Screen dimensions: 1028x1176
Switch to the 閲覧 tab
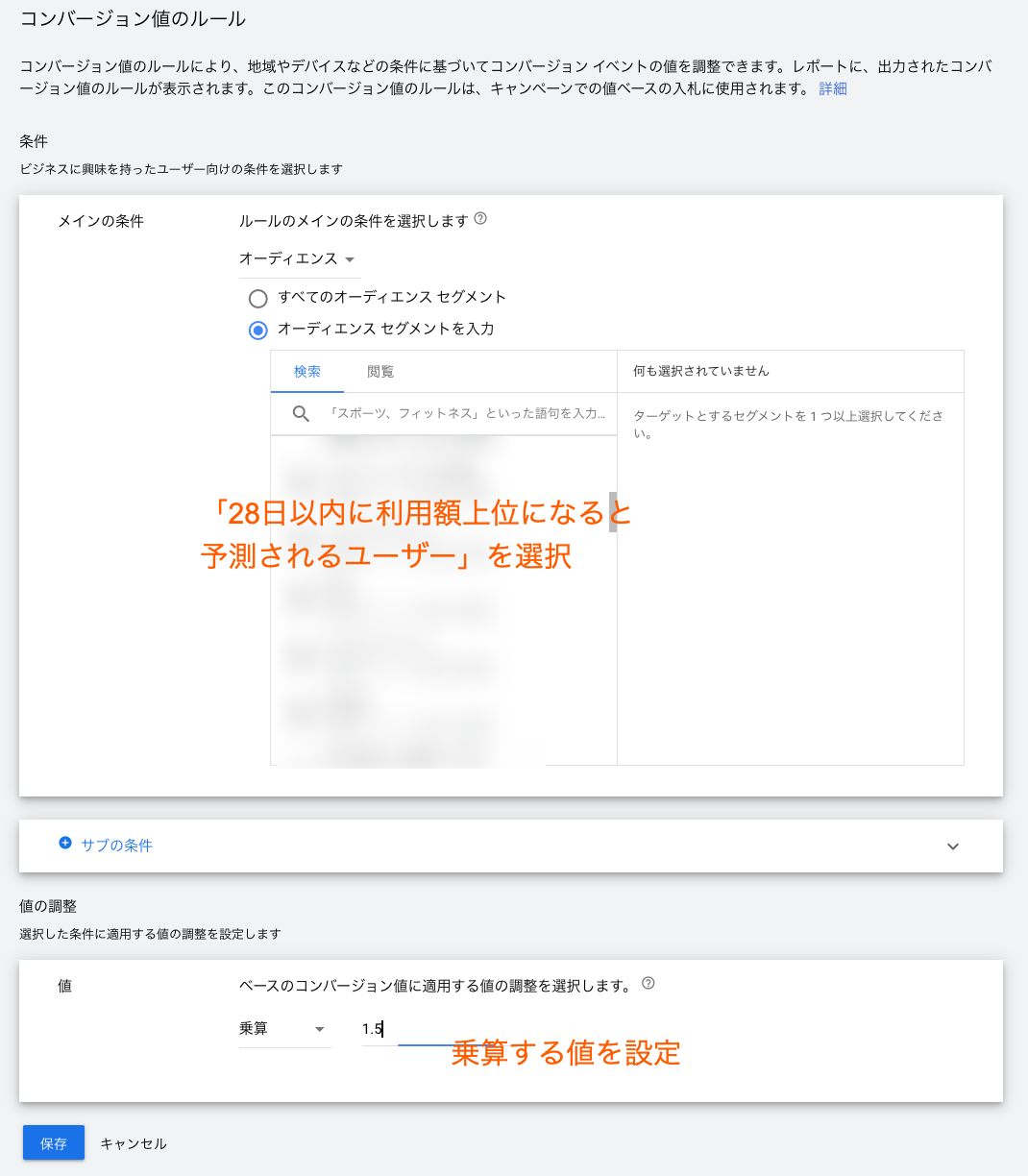coord(380,372)
